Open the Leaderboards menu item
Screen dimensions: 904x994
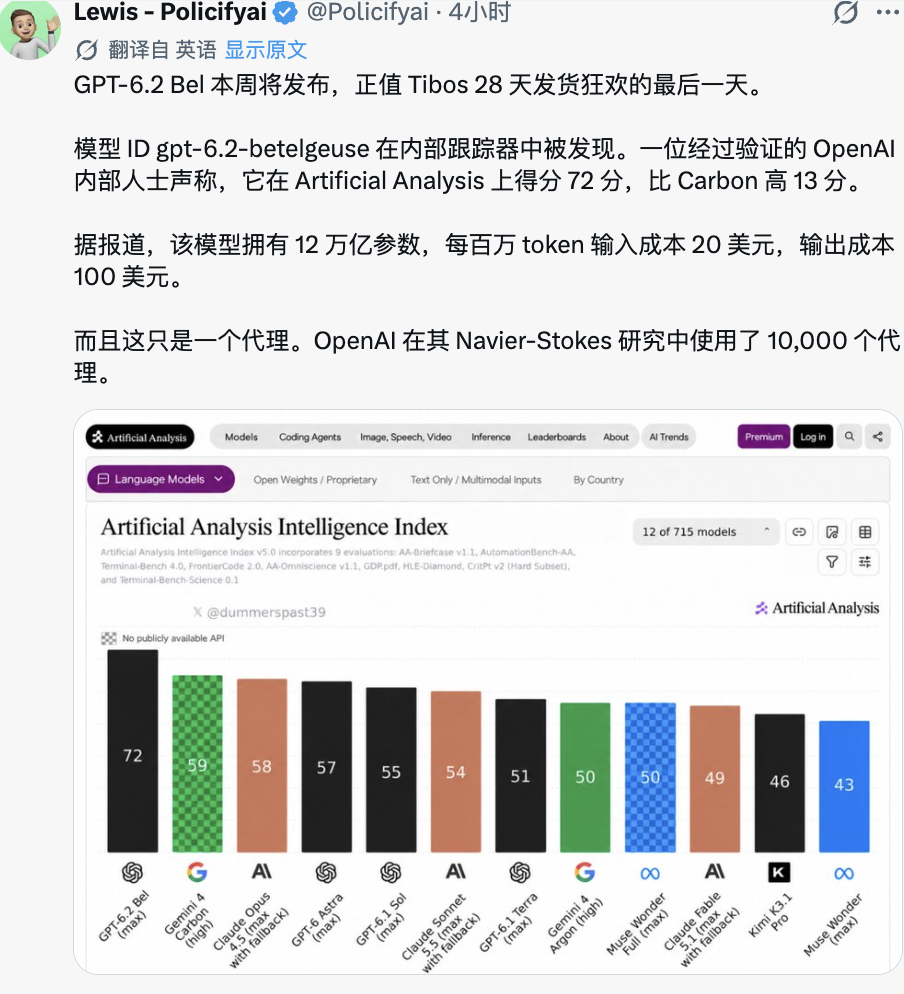pos(557,437)
